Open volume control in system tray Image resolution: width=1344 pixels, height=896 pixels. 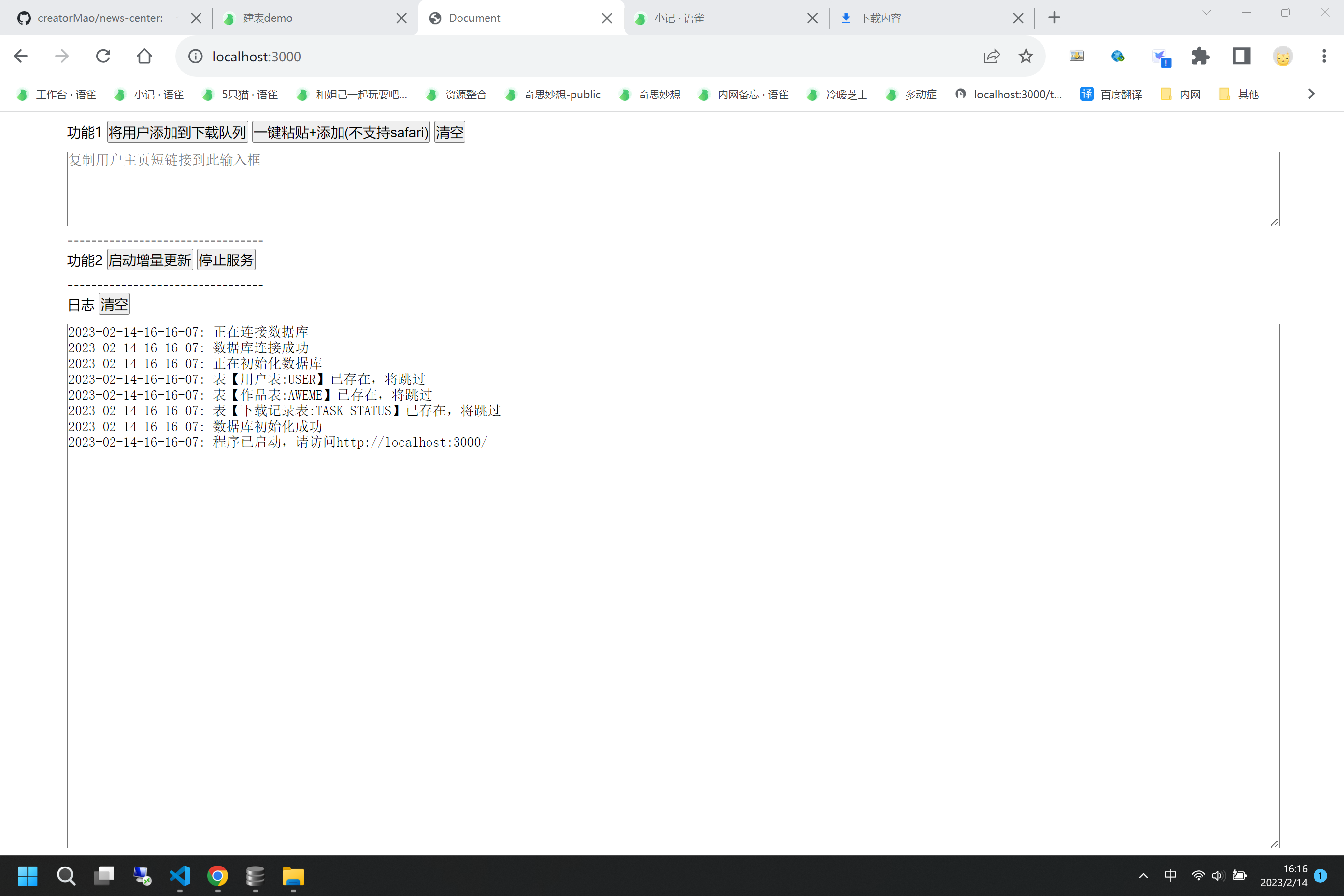(x=1218, y=875)
